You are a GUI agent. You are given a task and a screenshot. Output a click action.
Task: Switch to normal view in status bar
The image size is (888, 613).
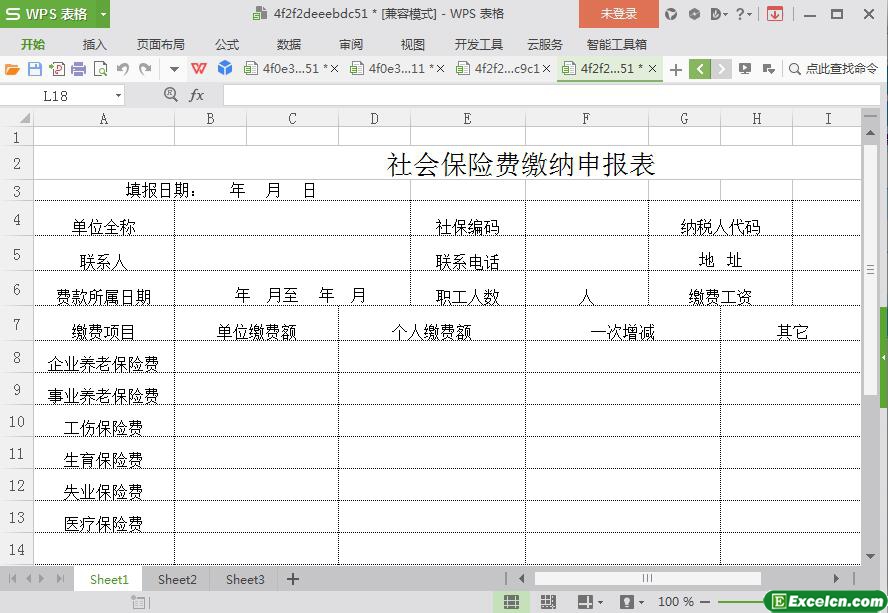point(511,602)
